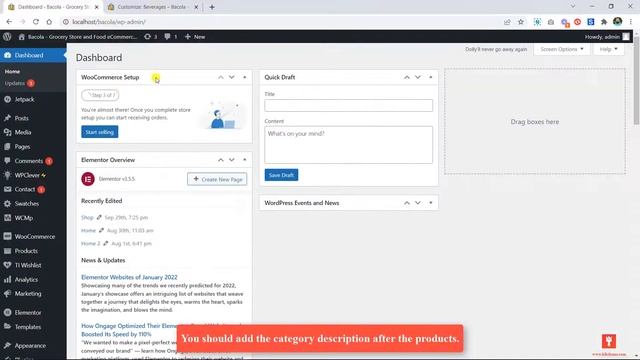Open browser extensions puzzle icon
The height and width of the screenshot is (360, 640).
tap(604, 22)
